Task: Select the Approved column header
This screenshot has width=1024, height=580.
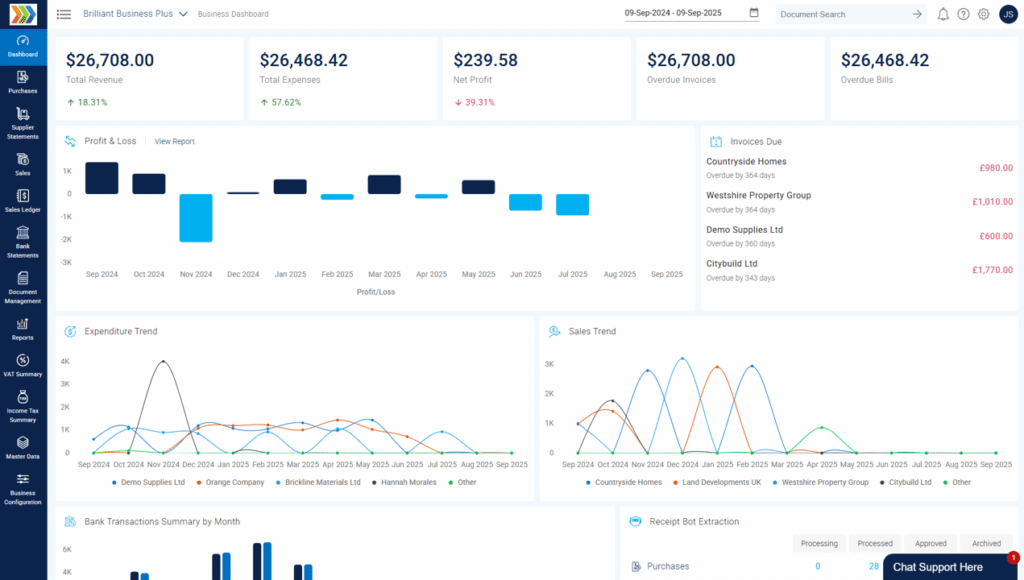Action: pyautogui.click(x=931, y=543)
